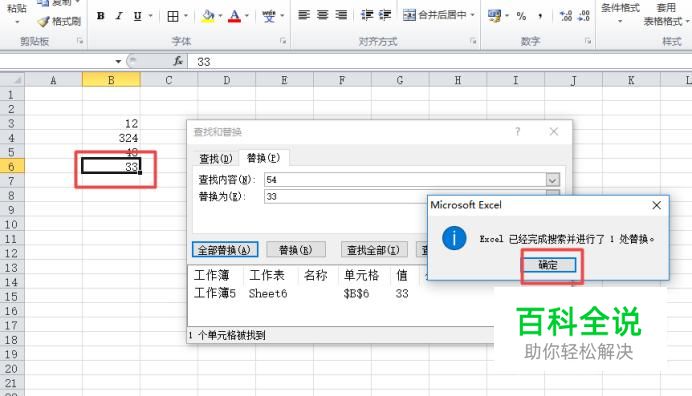Select cell B6 containing 33

click(x=111, y=166)
